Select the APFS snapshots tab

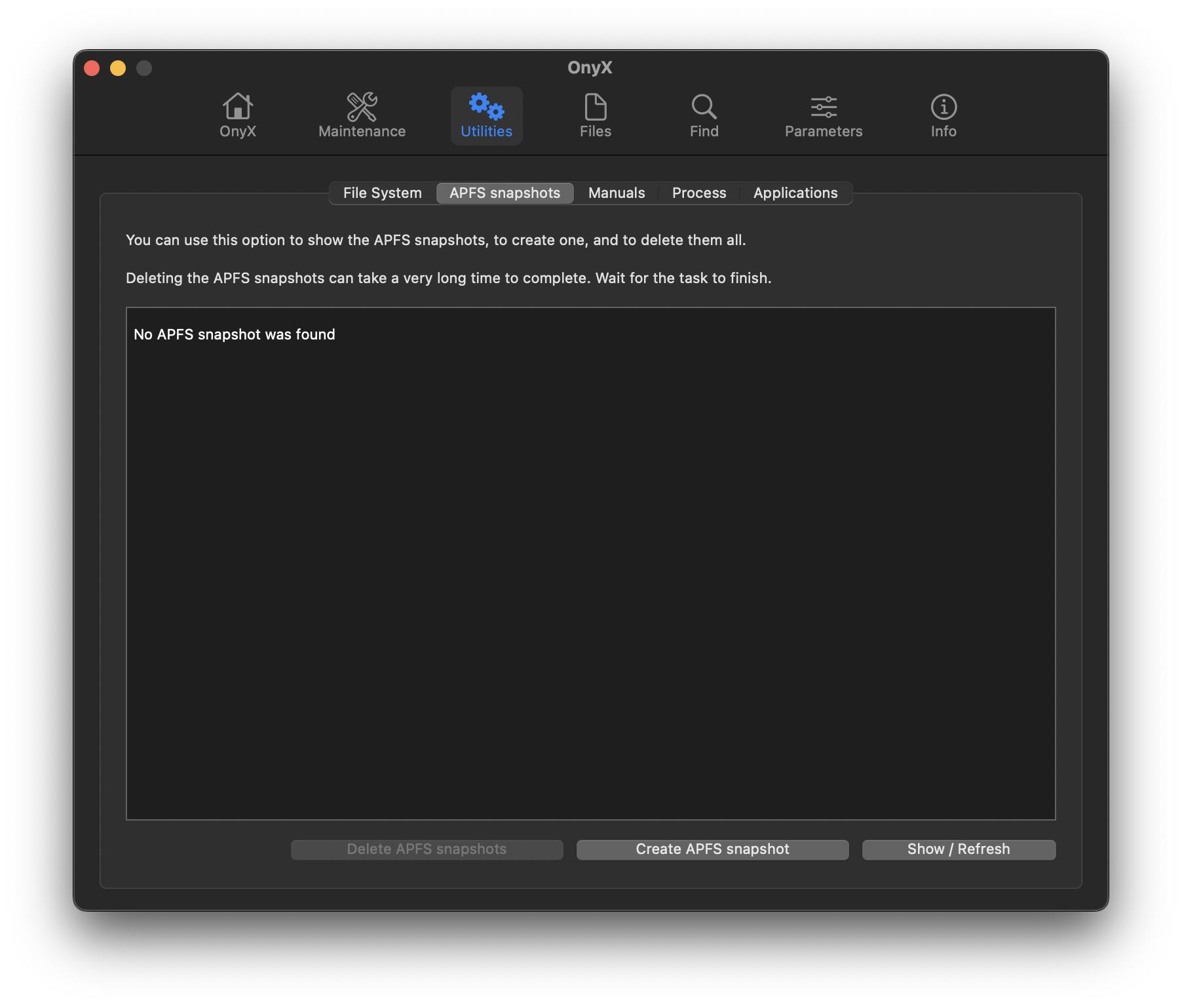(505, 193)
